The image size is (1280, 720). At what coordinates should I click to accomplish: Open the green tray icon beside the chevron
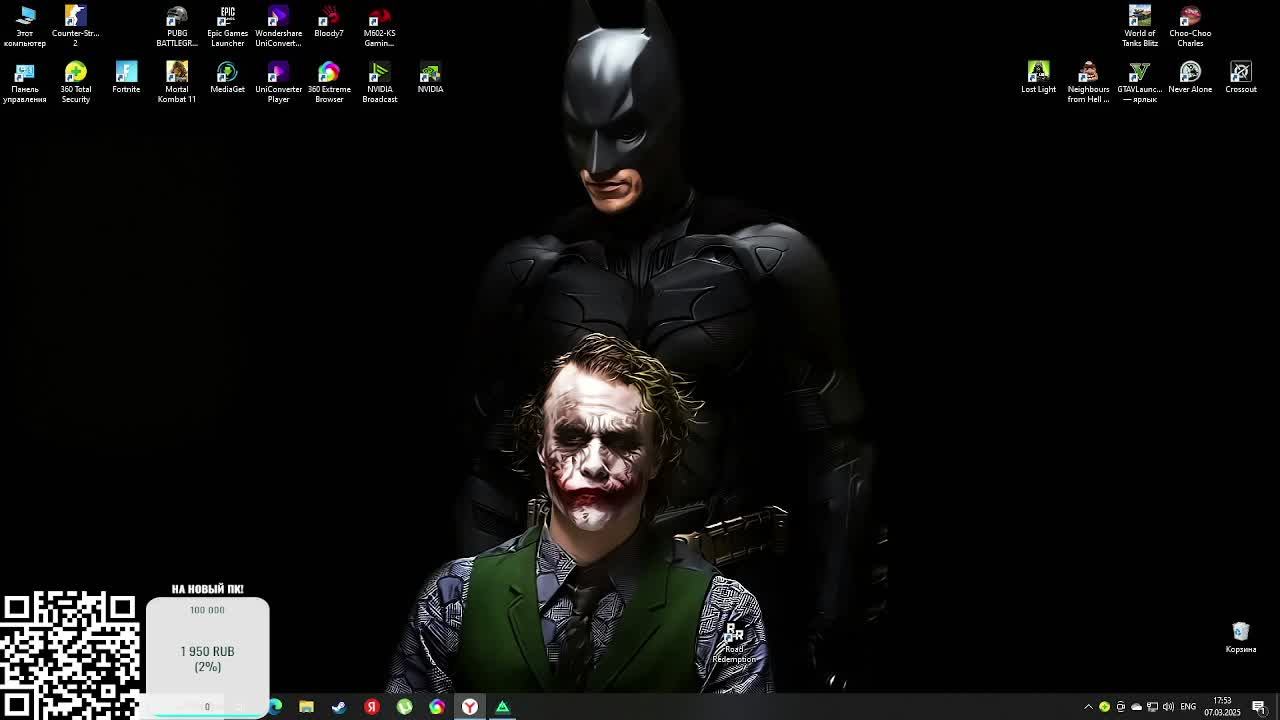[x=1104, y=707]
